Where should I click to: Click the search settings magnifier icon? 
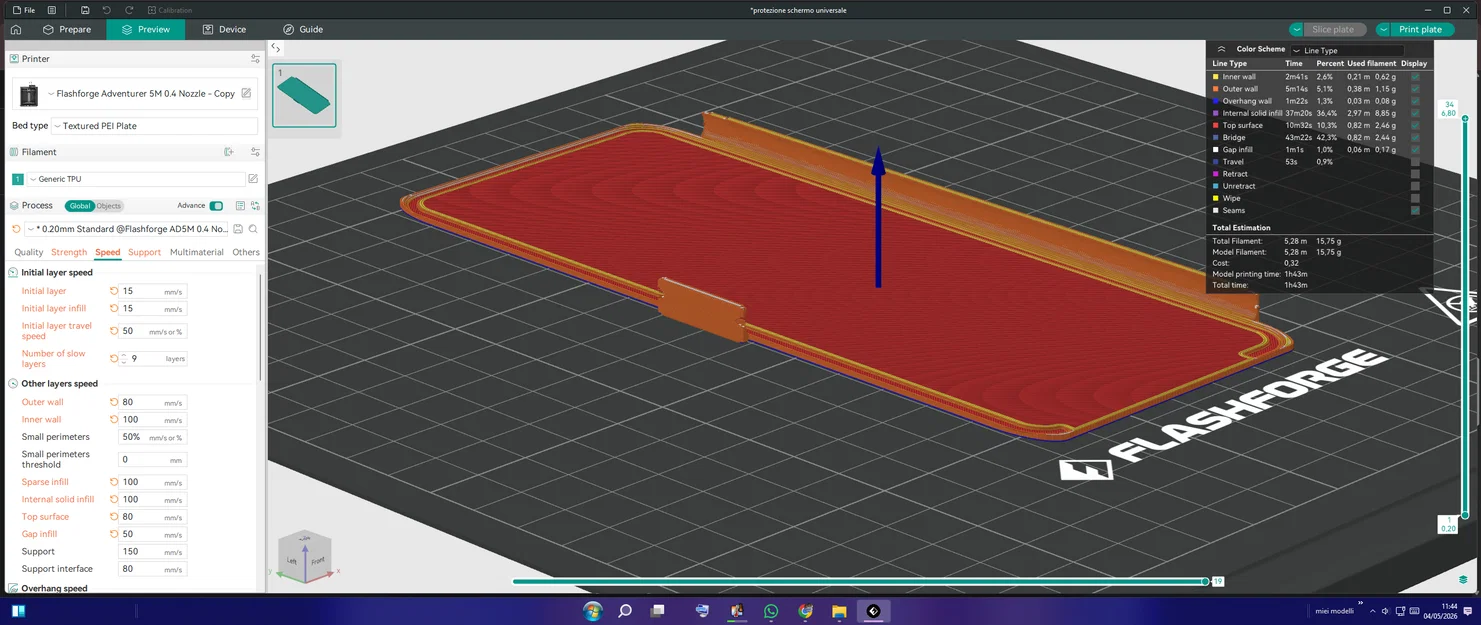(x=253, y=229)
